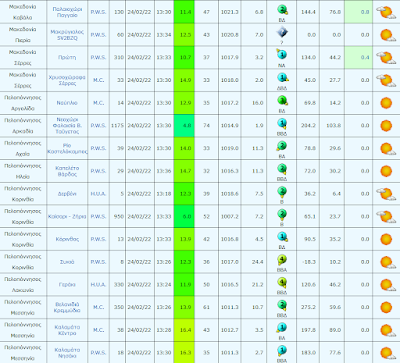
Task: Click the wind icon in Ρίο Καστελλόκαμπος row
Action: pyautogui.click(x=282, y=146)
